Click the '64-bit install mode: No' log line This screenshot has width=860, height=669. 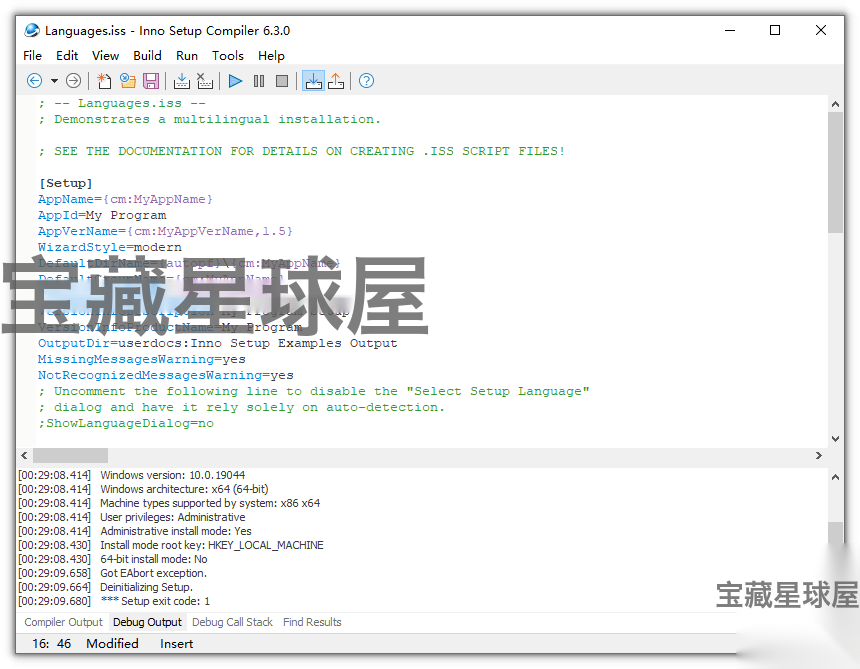point(154,559)
